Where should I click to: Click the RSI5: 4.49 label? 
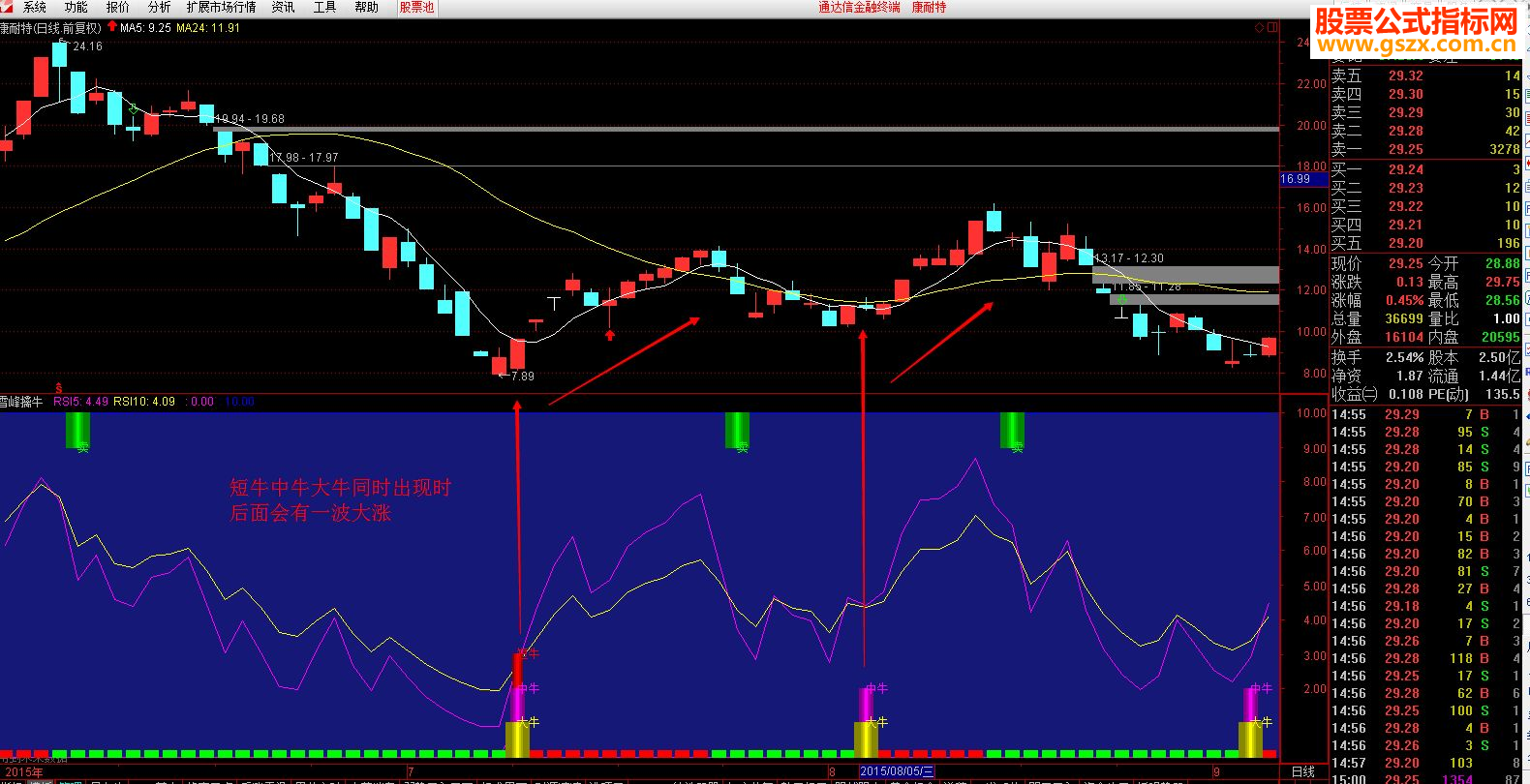click(x=80, y=402)
